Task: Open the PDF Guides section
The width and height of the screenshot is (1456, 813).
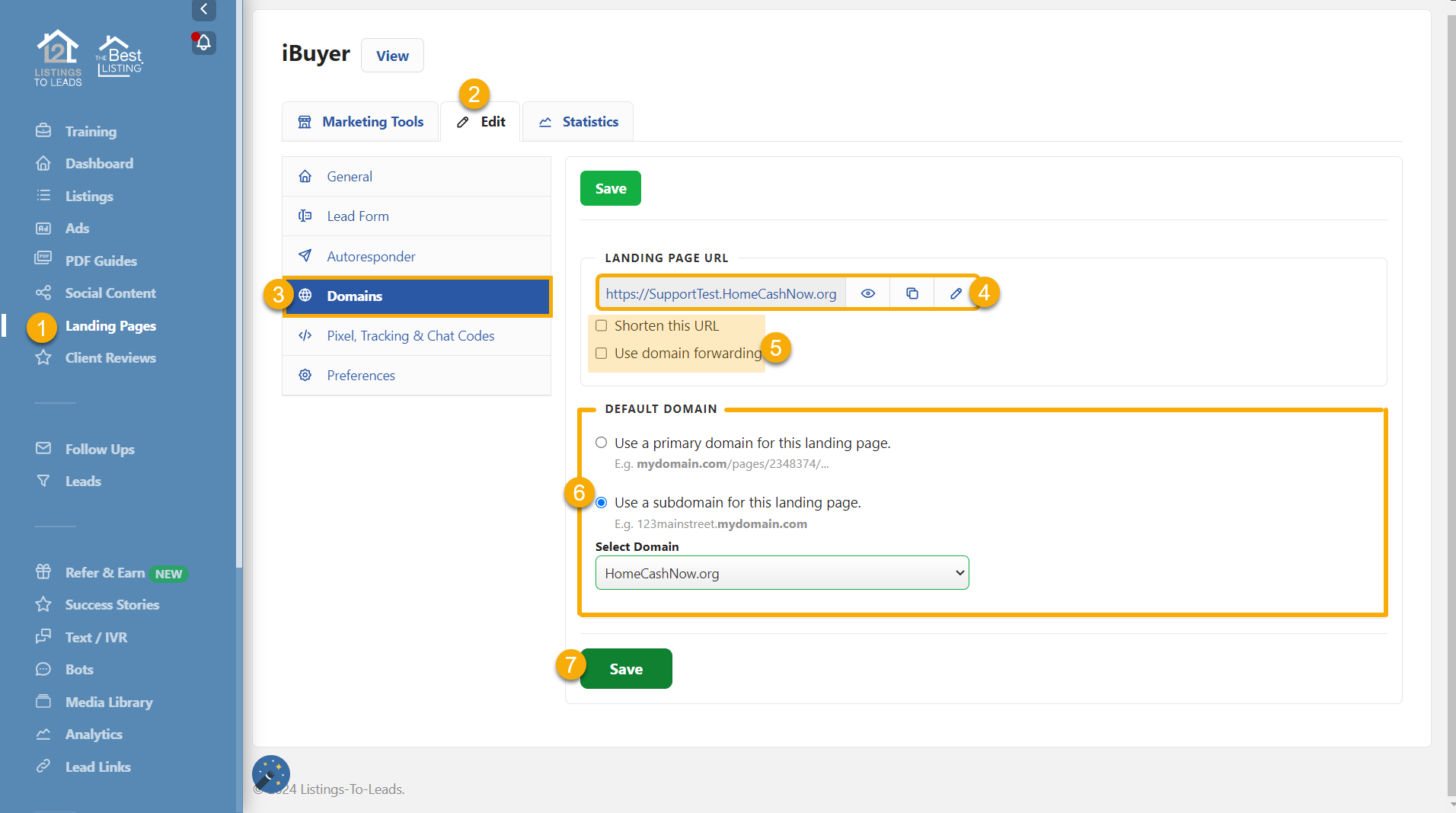Action: pyautogui.click(x=99, y=260)
